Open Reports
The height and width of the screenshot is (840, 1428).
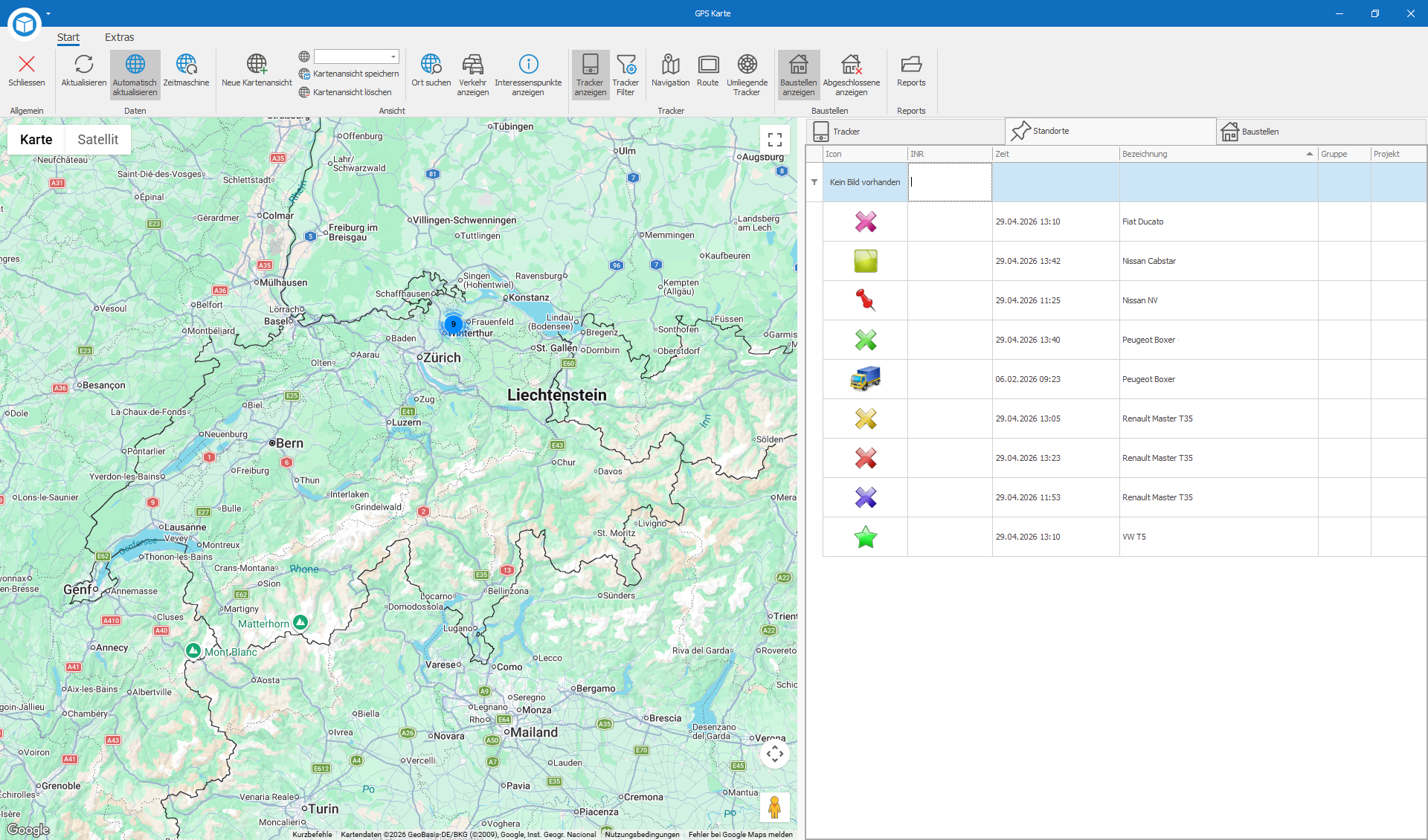pyautogui.click(x=911, y=71)
